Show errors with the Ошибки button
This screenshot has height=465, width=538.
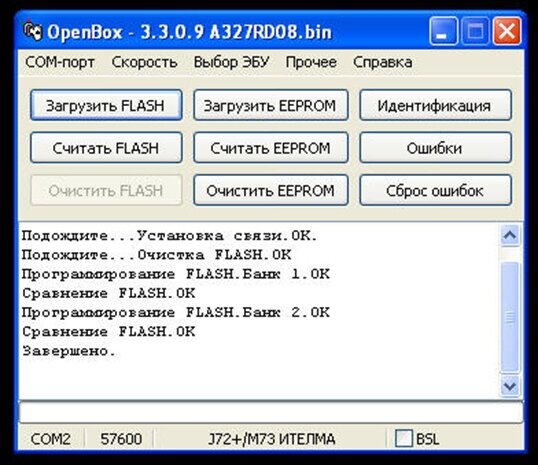[435, 148]
